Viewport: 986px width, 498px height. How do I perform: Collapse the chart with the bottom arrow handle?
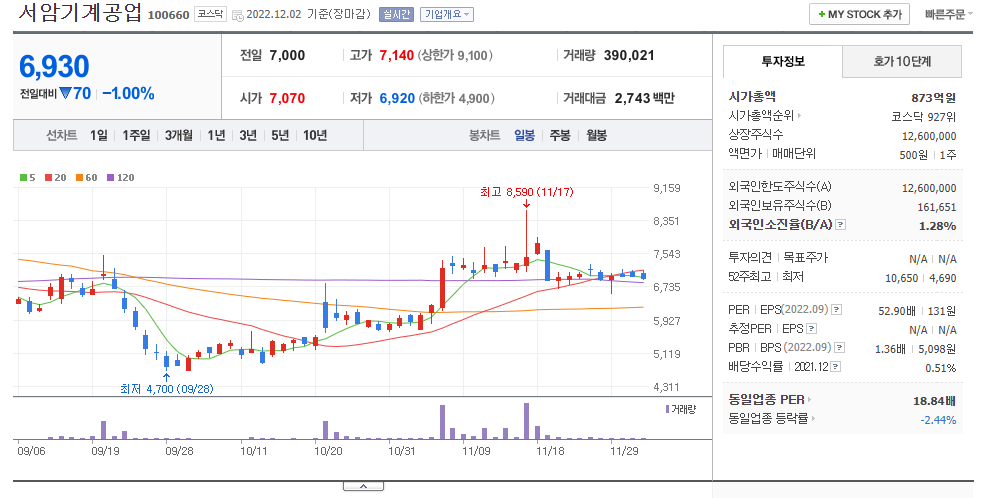363,486
